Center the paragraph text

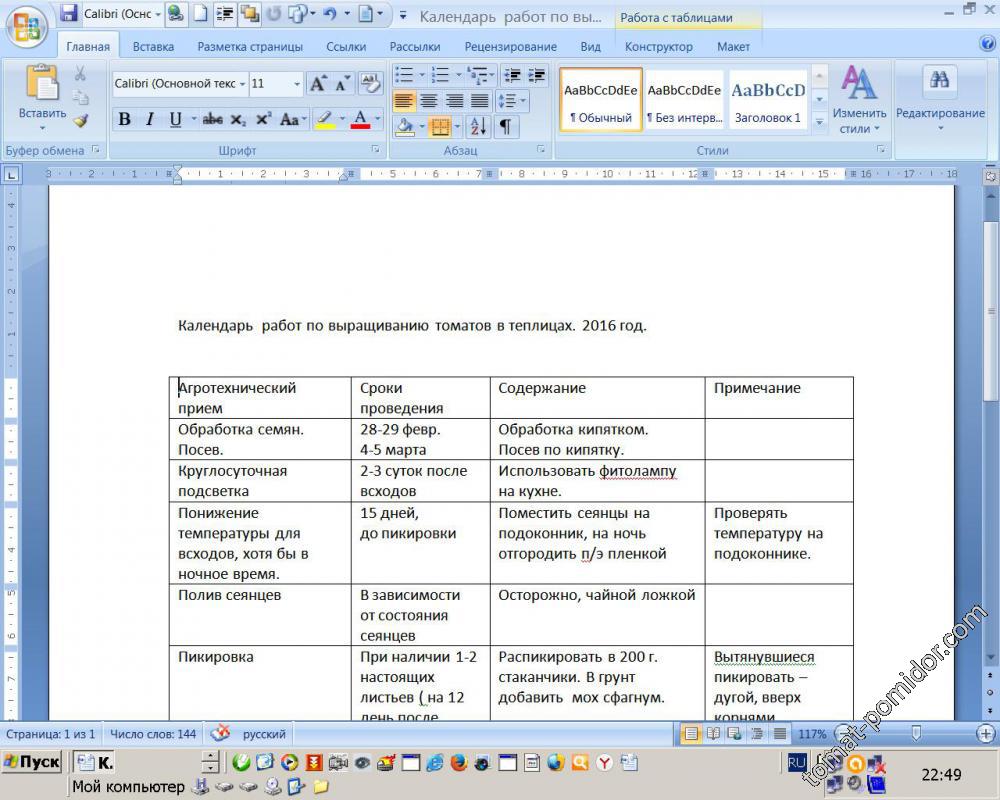(429, 101)
